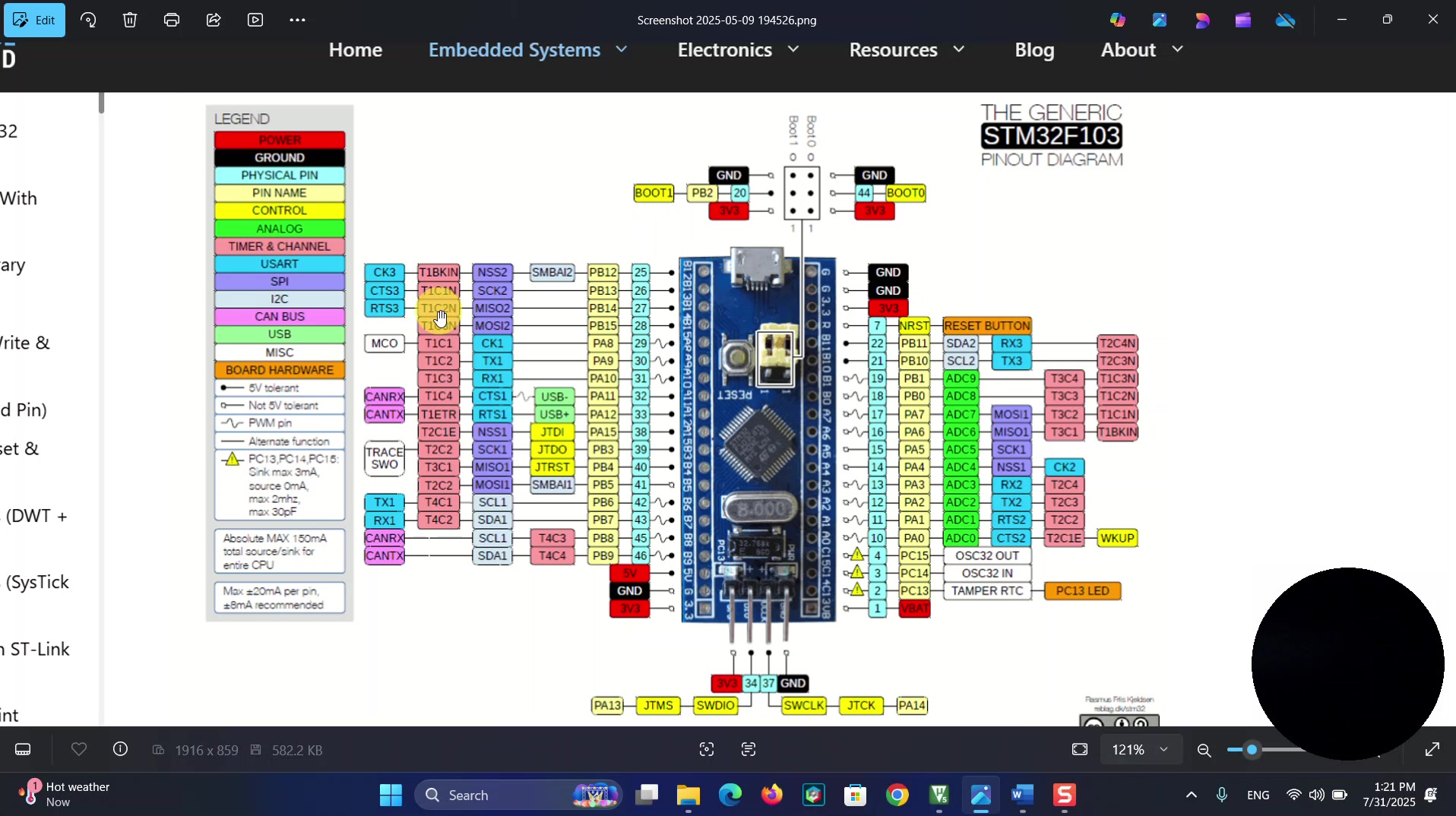This screenshot has width=1456, height=816.
Task: Click the focus-frame icon in bottom bar
Action: pos(707,750)
